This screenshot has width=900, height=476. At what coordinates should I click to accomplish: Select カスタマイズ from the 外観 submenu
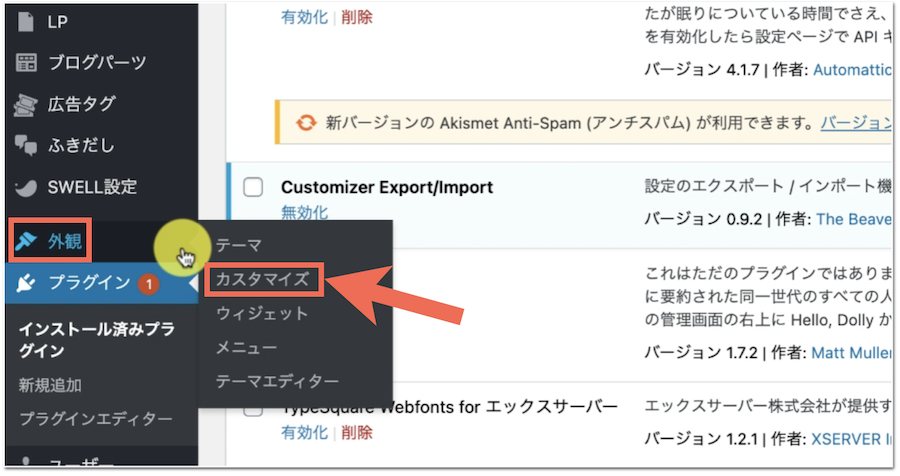(262, 279)
